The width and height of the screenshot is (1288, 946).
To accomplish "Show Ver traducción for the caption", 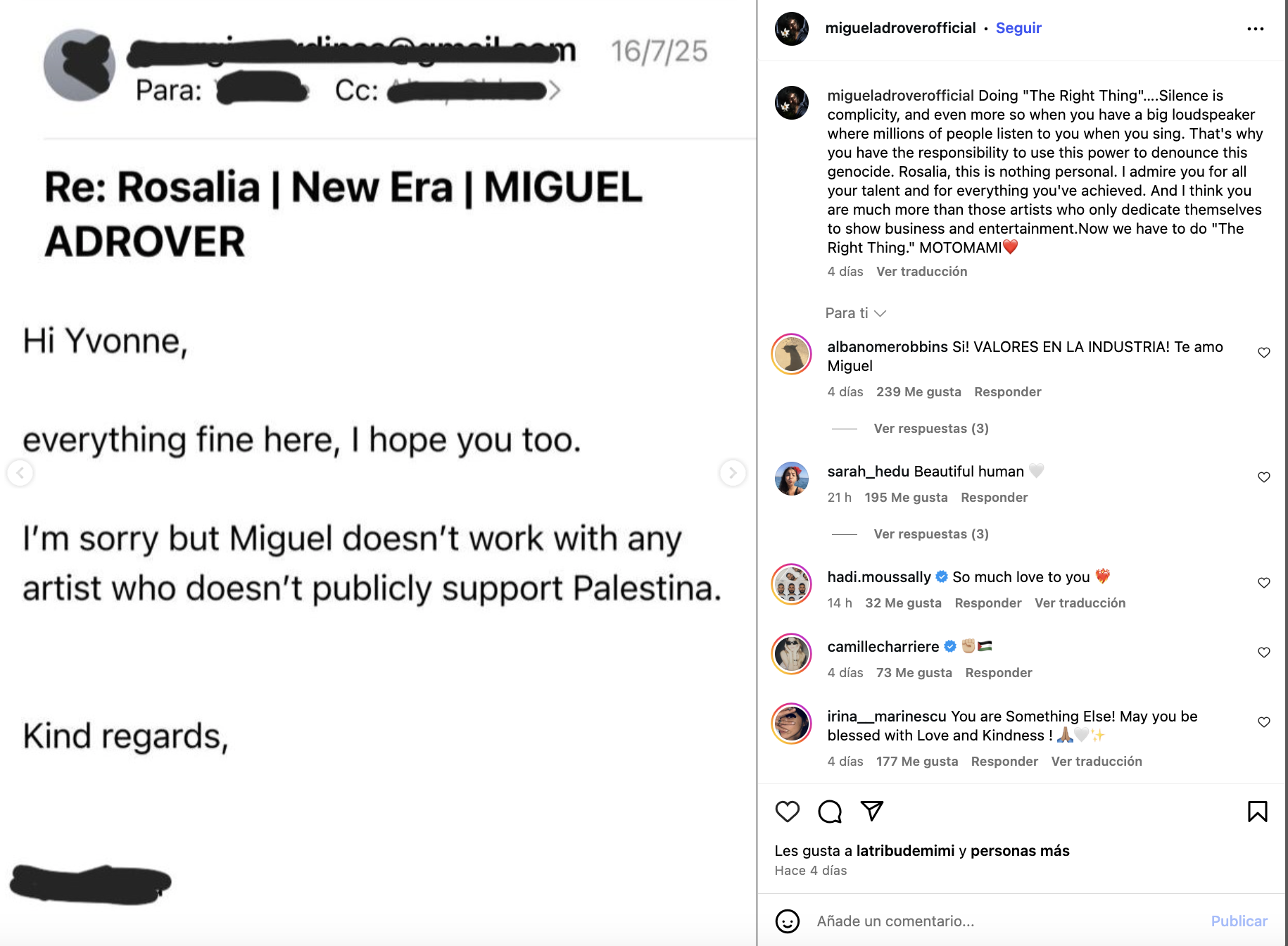I will 921,271.
